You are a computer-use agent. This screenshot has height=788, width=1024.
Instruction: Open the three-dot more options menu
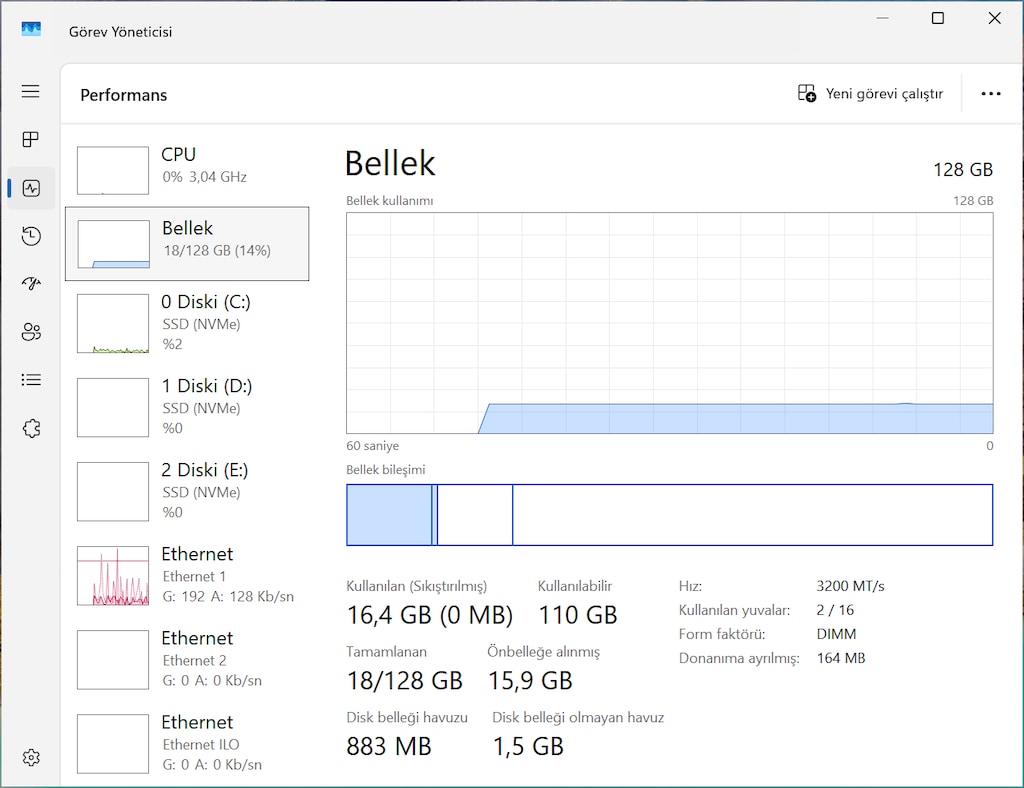(x=991, y=94)
